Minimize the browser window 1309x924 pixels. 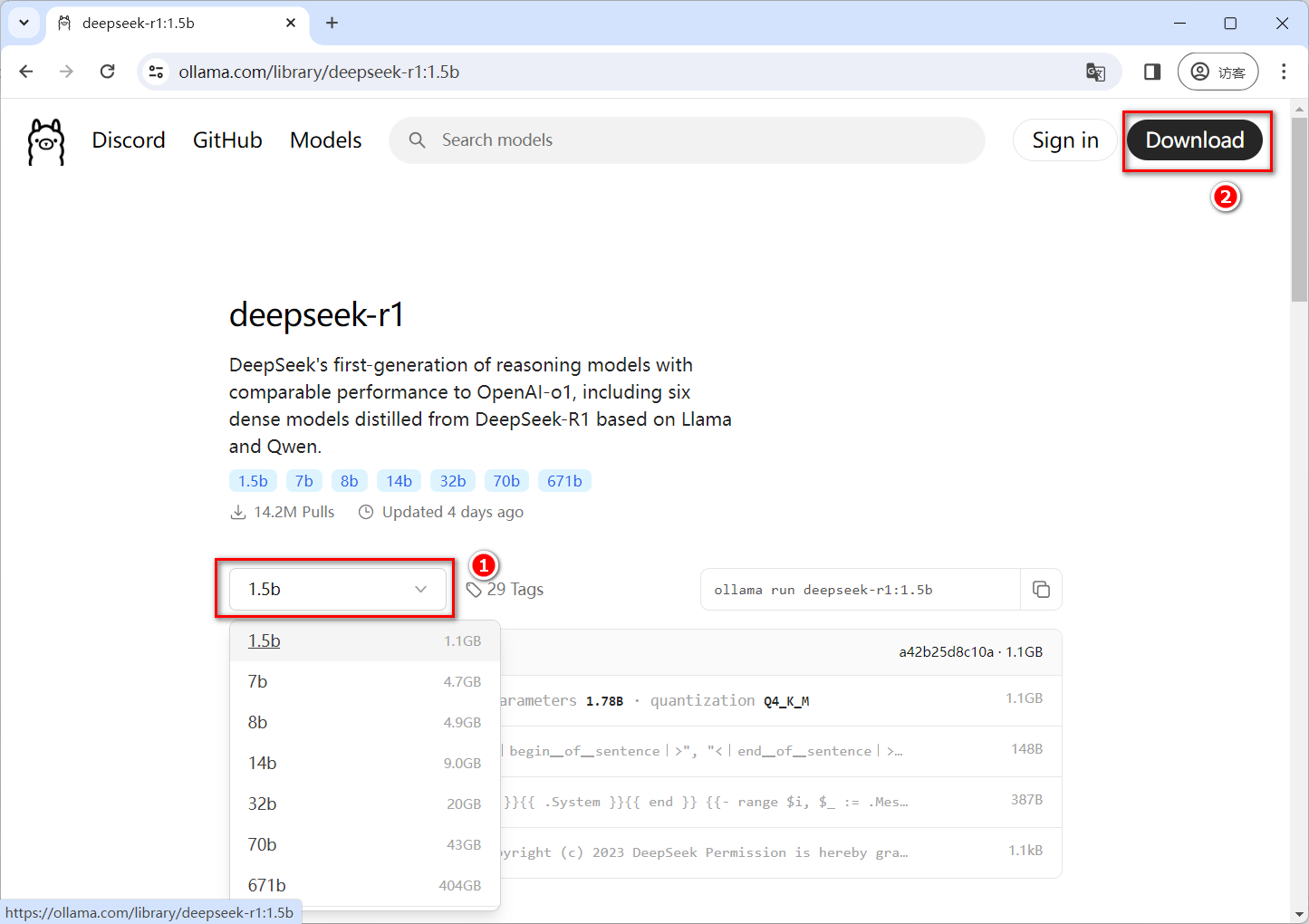[1179, 24]
